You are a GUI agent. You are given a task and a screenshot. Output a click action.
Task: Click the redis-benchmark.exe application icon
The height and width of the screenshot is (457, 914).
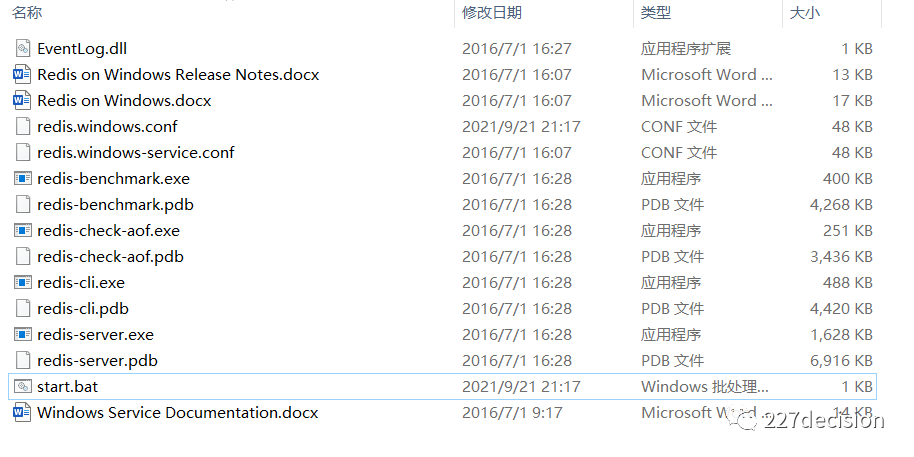click(x=22, y=179)
